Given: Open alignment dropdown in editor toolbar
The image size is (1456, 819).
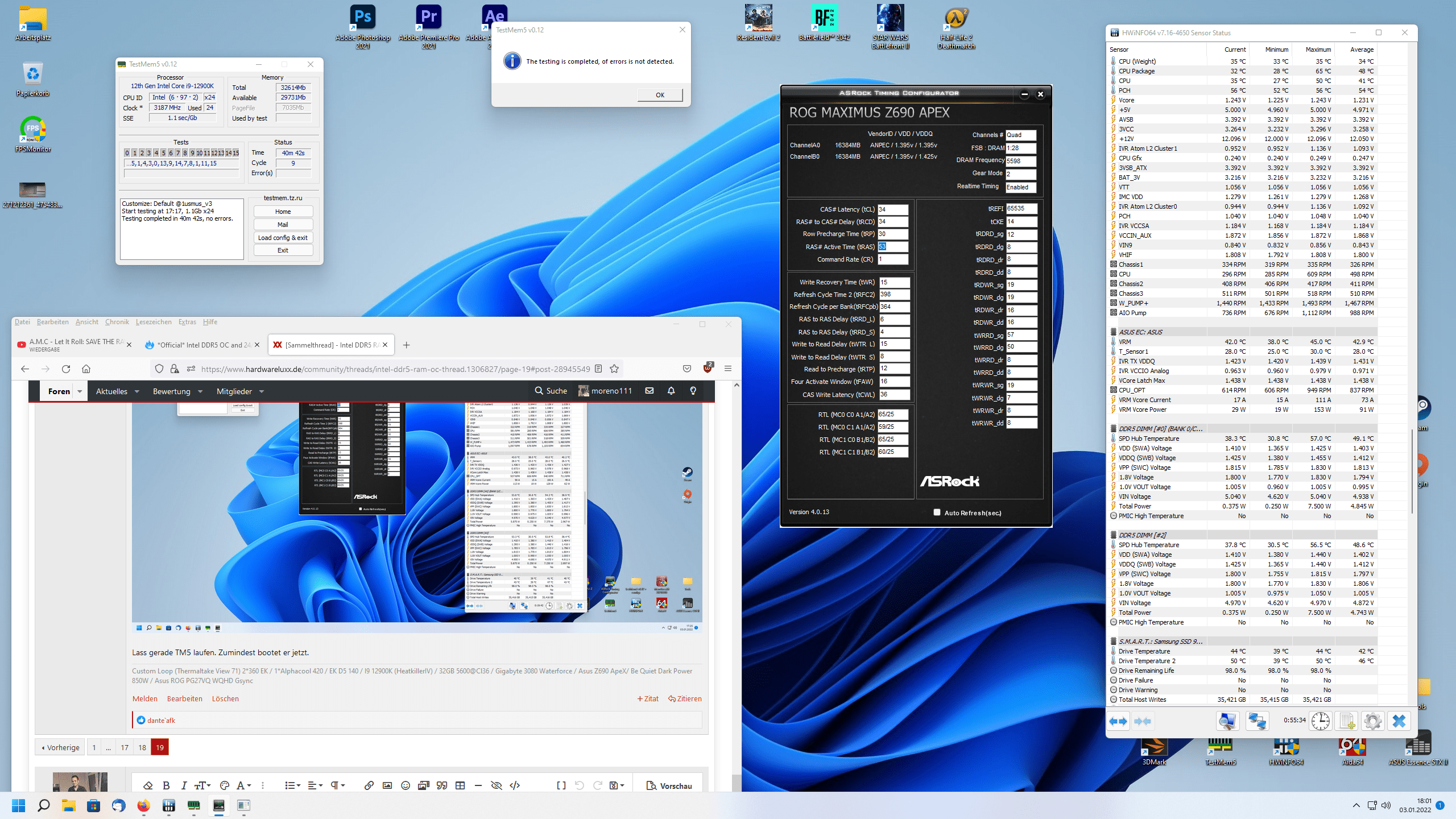Looking at the screenshot, I should click(315, 785).
